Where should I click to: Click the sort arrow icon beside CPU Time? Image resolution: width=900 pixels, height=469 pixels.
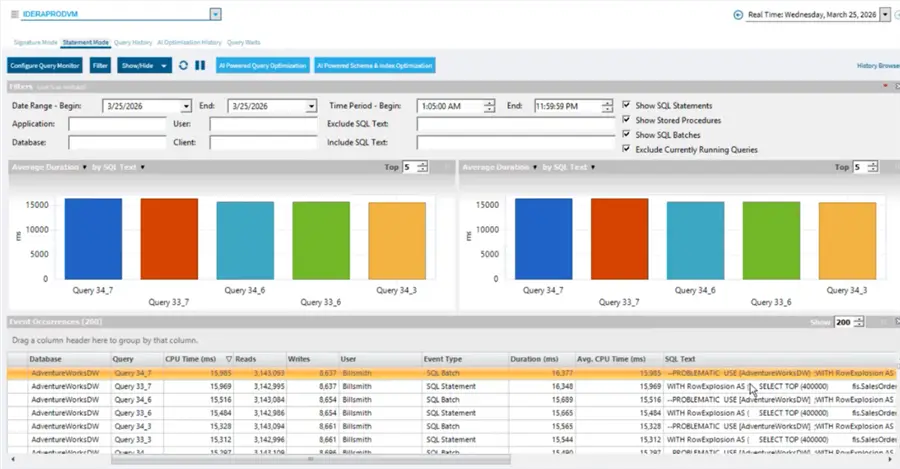[x=228, y=359]
